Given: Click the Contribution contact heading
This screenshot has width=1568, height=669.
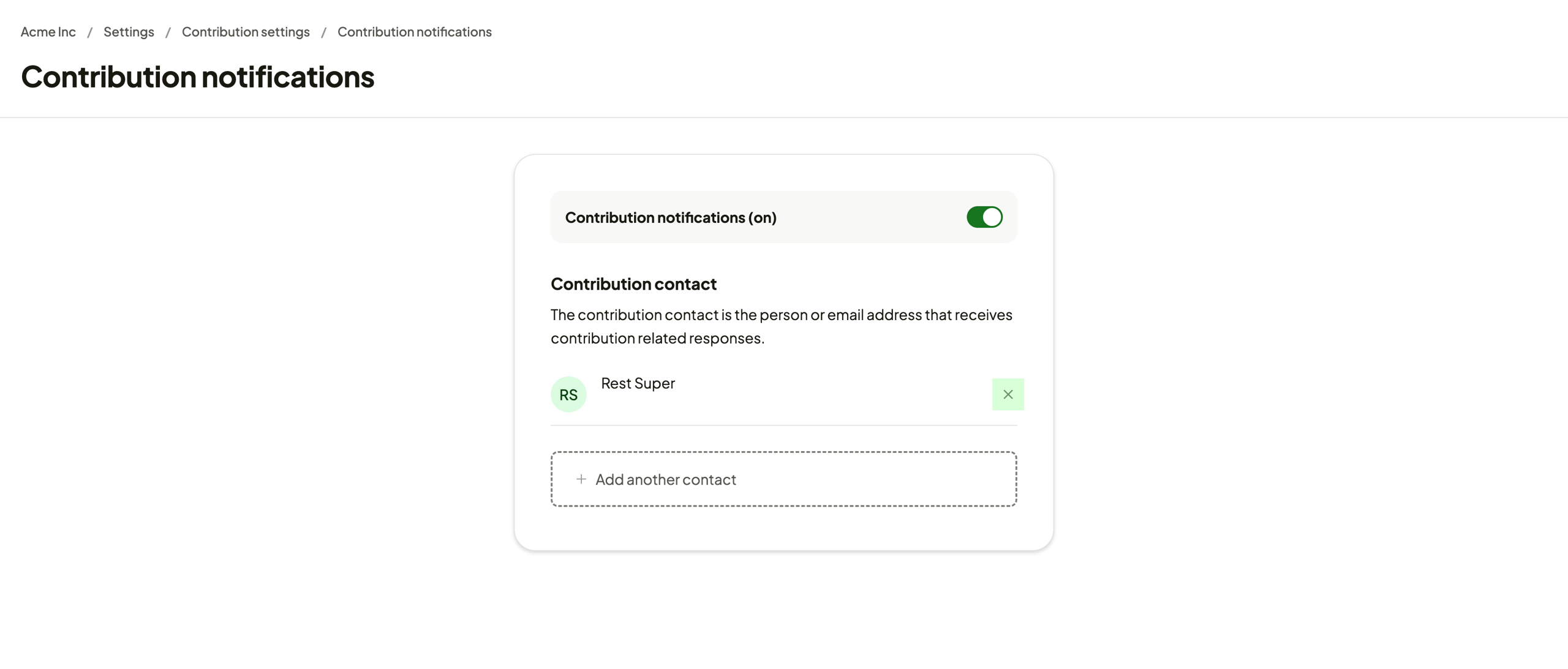Looking at the screenshot, I should pyautogui.click(x=633, y=283).
